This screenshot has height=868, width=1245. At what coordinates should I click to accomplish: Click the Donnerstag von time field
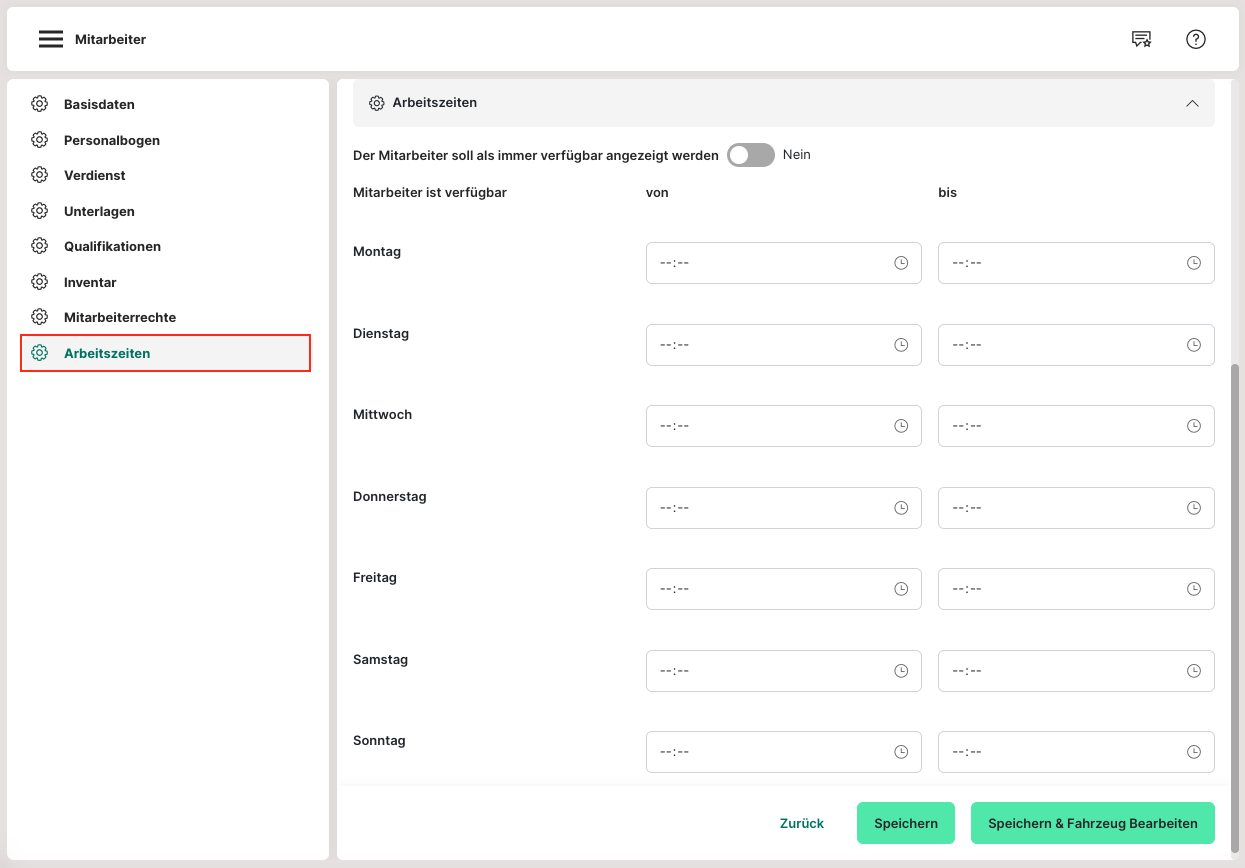click(x=770, y=508)
